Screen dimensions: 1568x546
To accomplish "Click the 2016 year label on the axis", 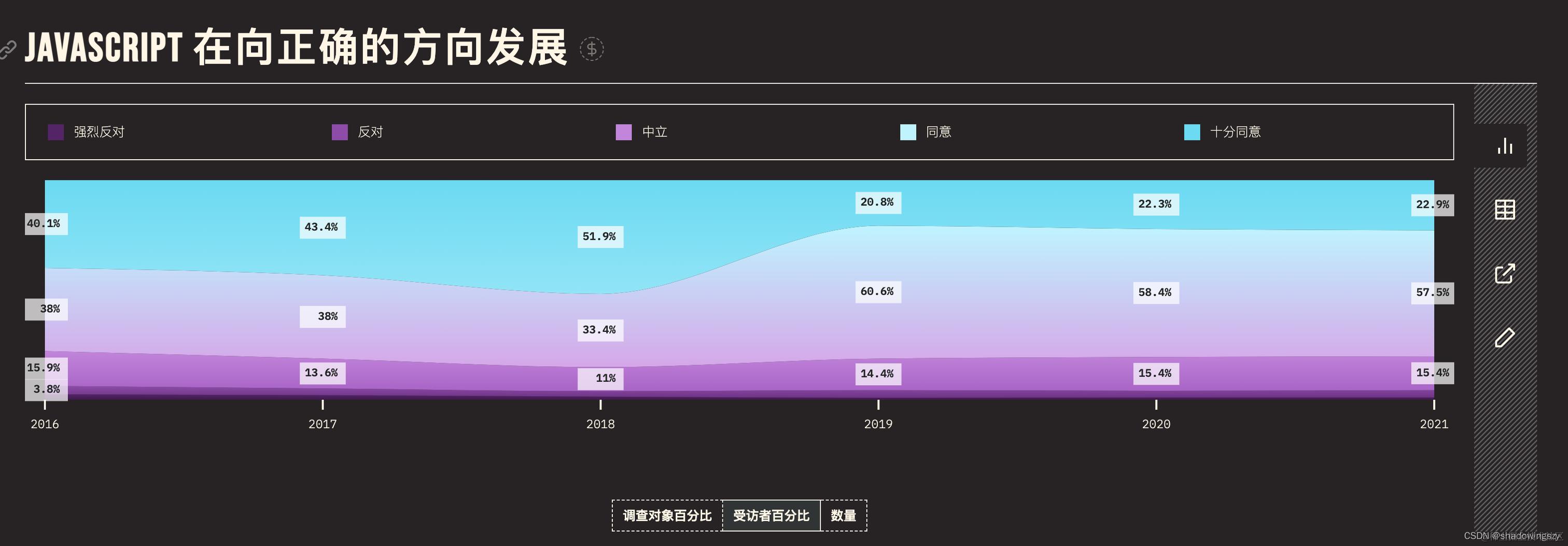I will tap(45, 424).
